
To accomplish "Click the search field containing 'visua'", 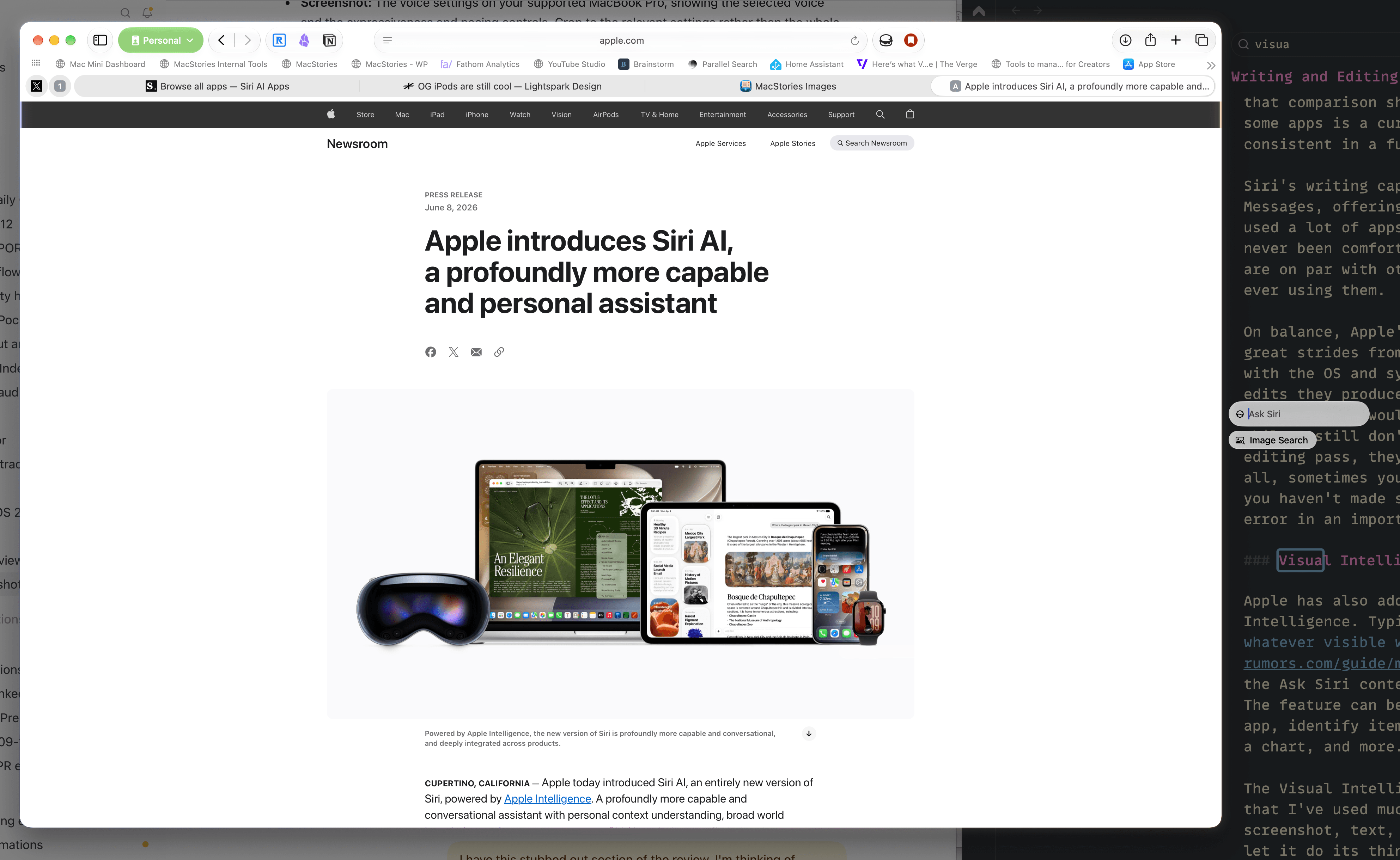I will [1315, 44].
